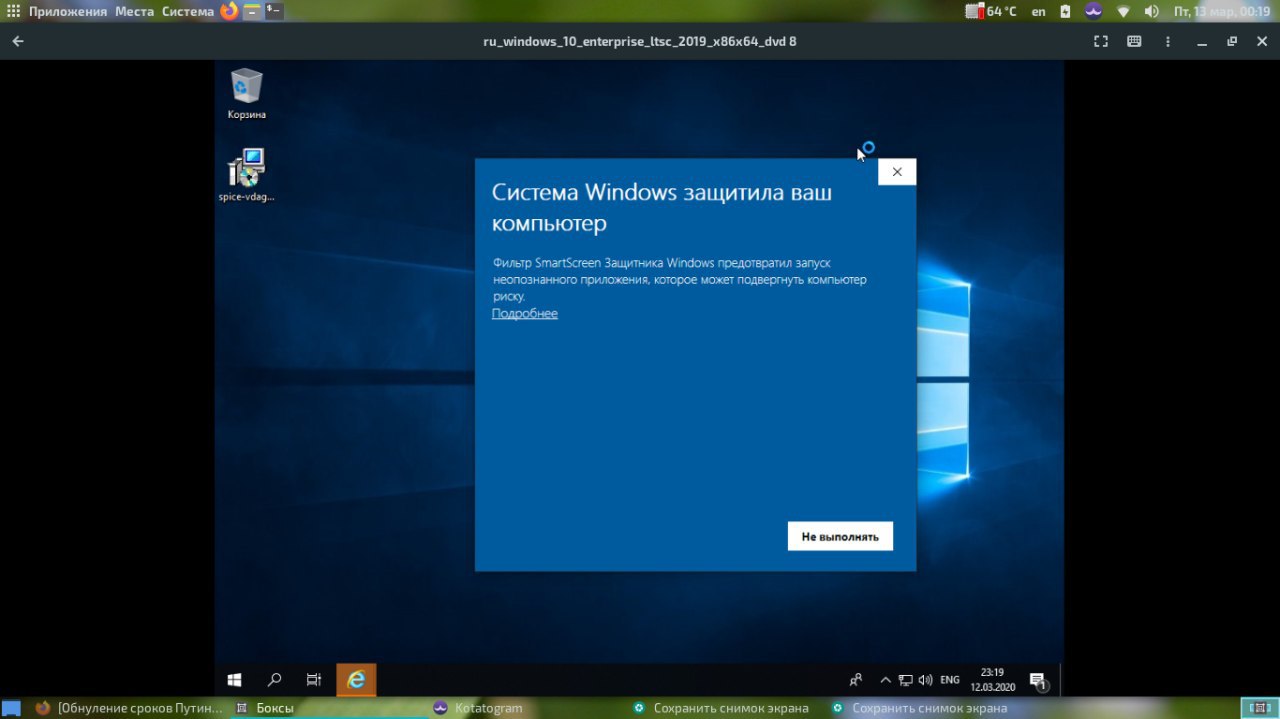Open the Windows clock showing 23:19

[992, 680]
